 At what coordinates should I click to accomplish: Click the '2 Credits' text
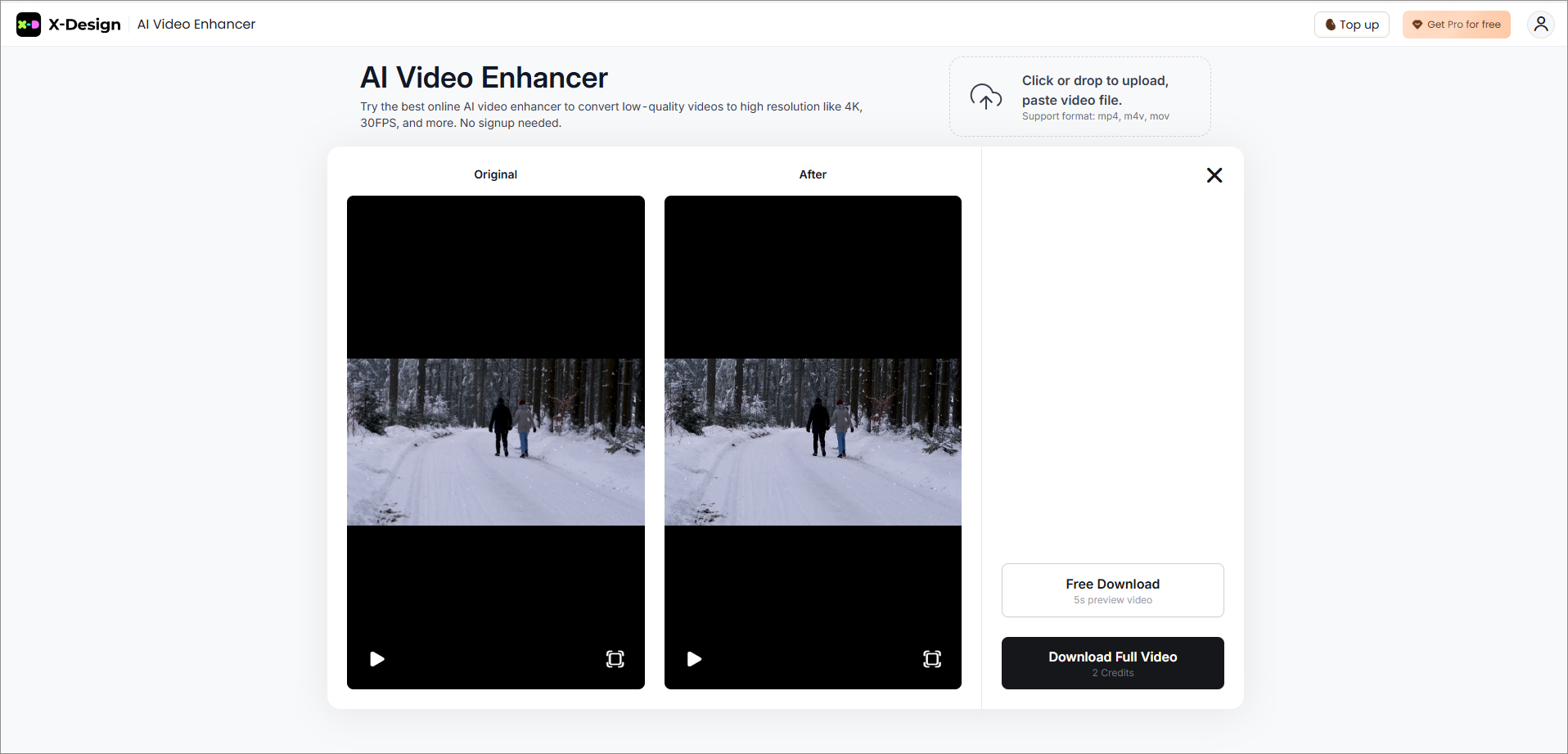(x=1113, y=673)
